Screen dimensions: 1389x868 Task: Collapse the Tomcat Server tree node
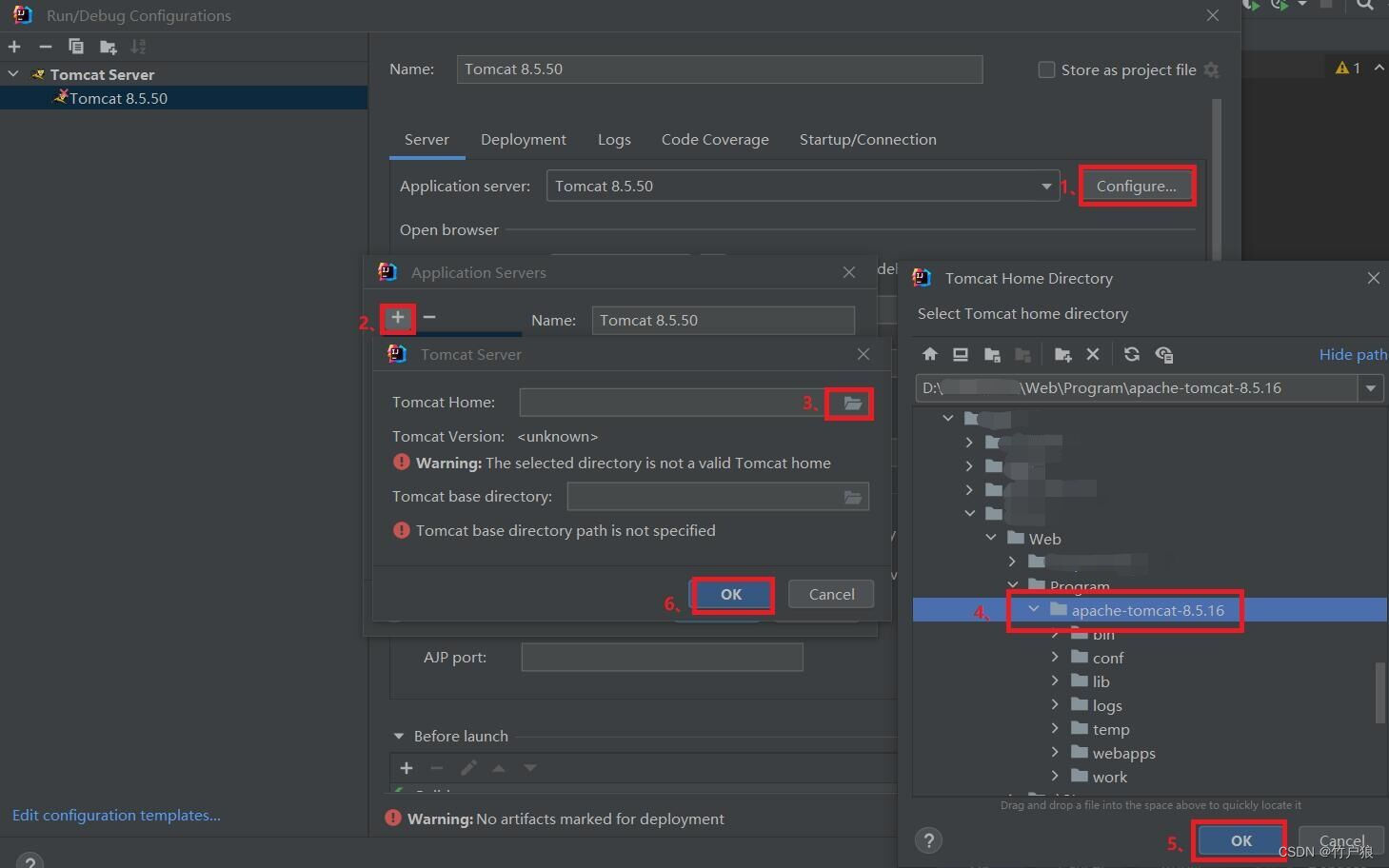coord(13,74)
